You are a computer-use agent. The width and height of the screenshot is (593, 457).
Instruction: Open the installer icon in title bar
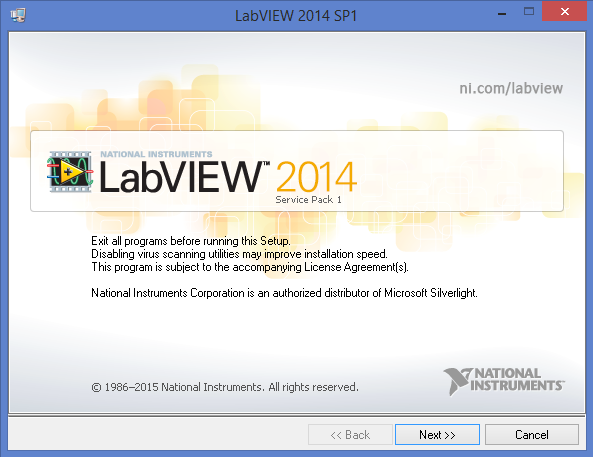pyautogui.click(x=18, y=16)
